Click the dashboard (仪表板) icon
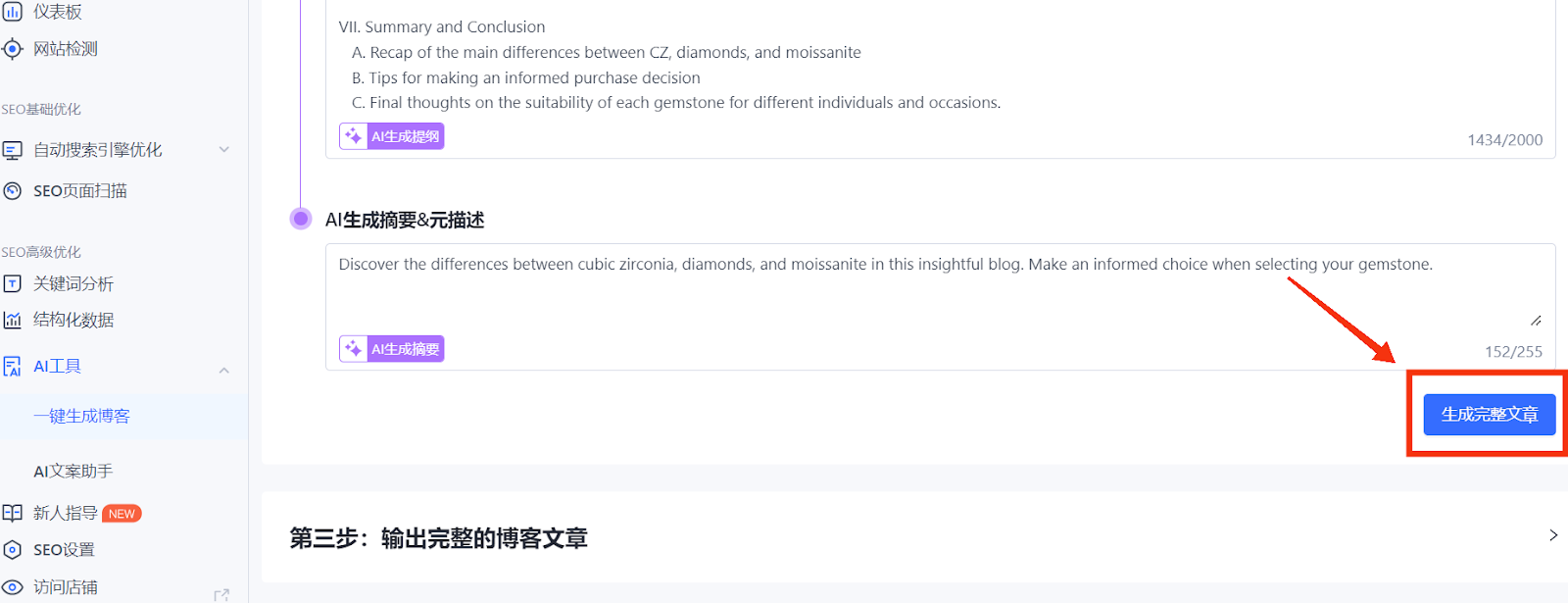Viewport: 1568px width, 603px height. (12, 12)
